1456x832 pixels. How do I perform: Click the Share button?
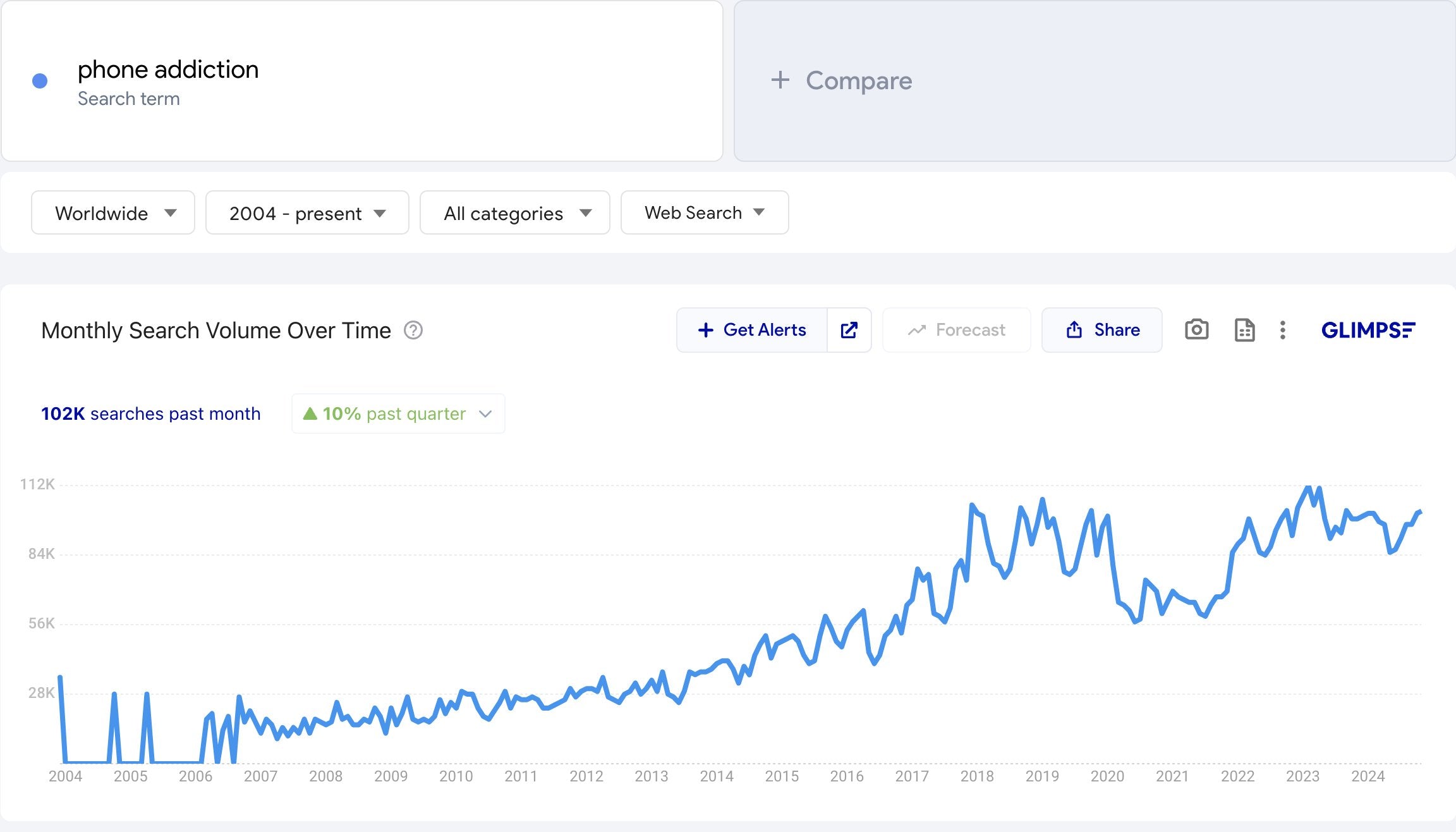1102,330
